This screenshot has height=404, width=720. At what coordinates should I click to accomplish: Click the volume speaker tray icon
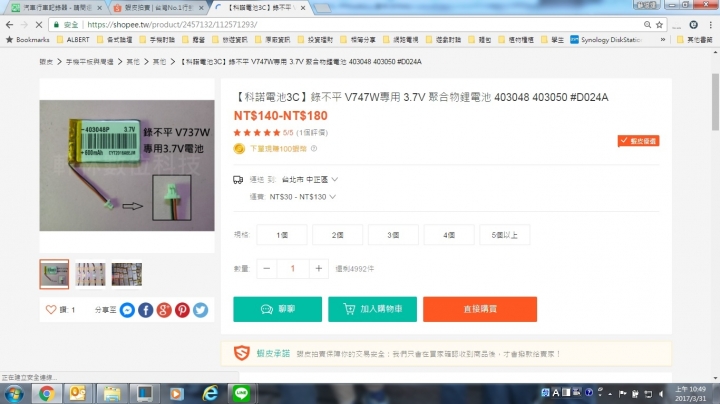point(661,394)
